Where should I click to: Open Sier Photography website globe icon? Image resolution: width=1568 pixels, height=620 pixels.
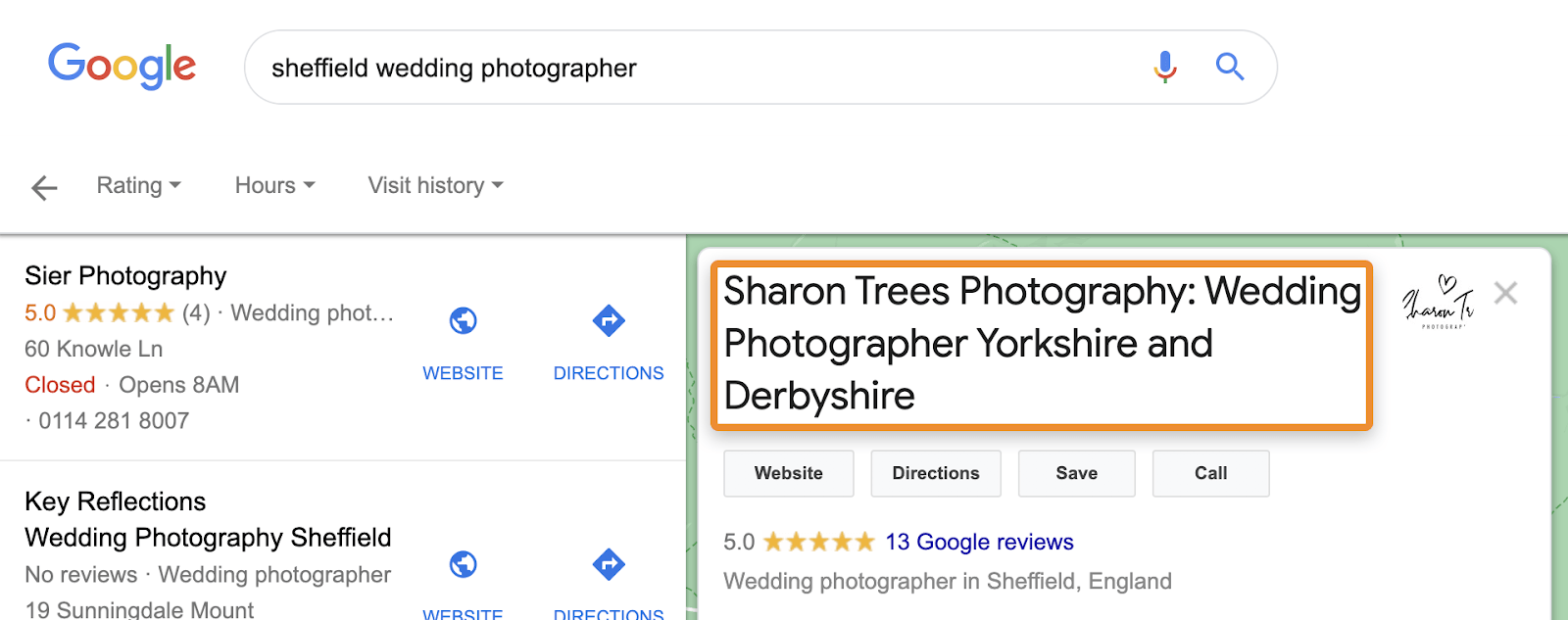463,320
